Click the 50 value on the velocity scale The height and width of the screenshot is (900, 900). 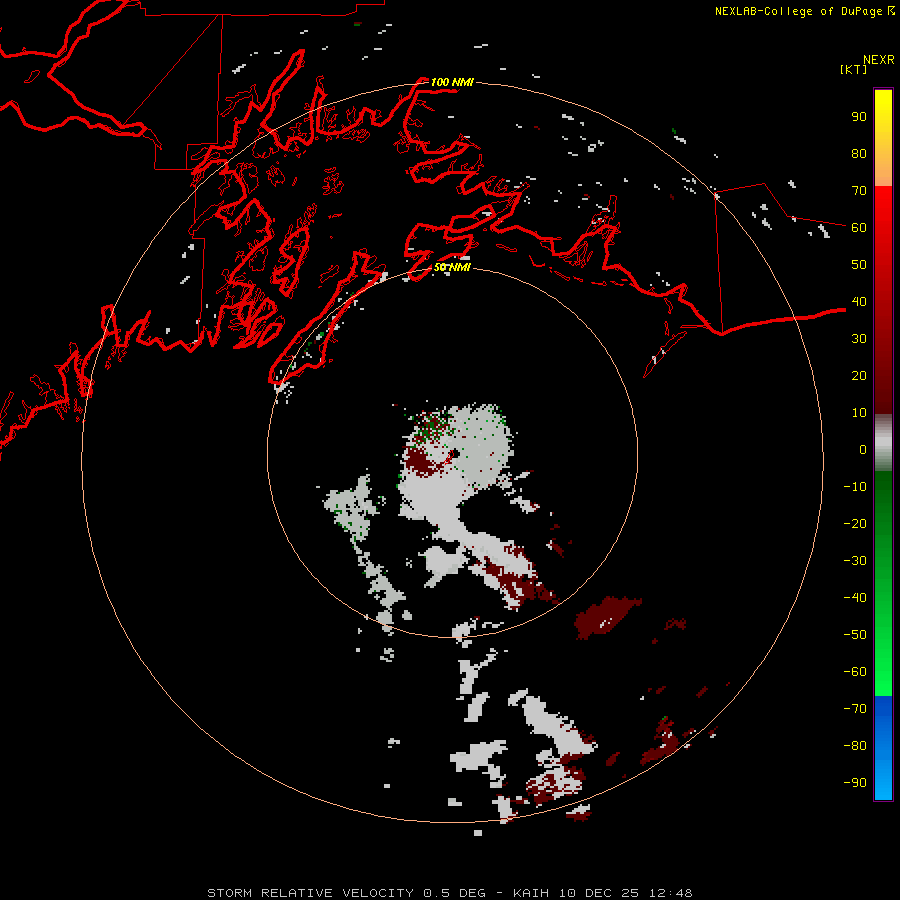859,265
